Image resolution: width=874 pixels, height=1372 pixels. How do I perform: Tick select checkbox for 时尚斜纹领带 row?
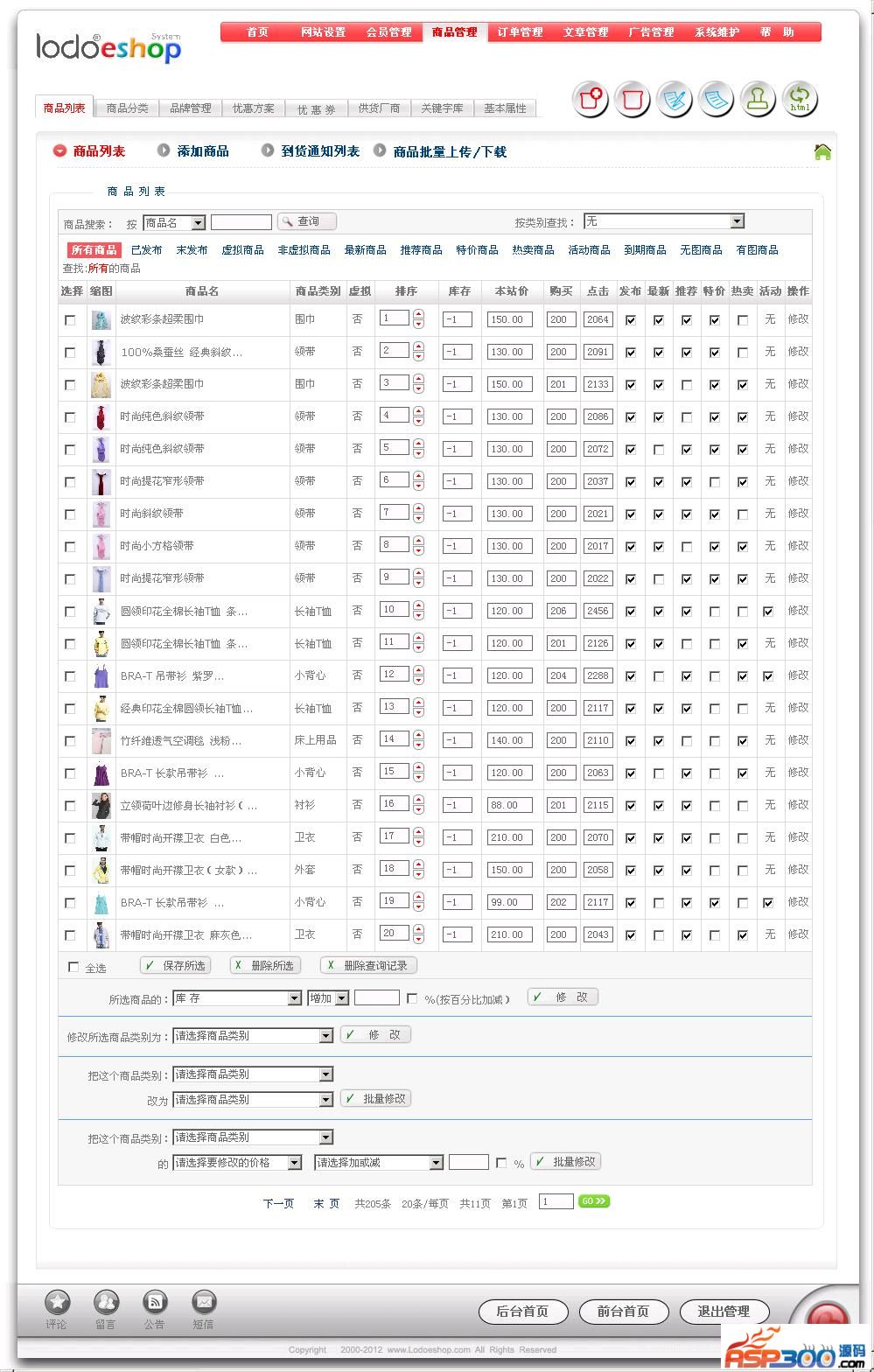coord(70,514)
